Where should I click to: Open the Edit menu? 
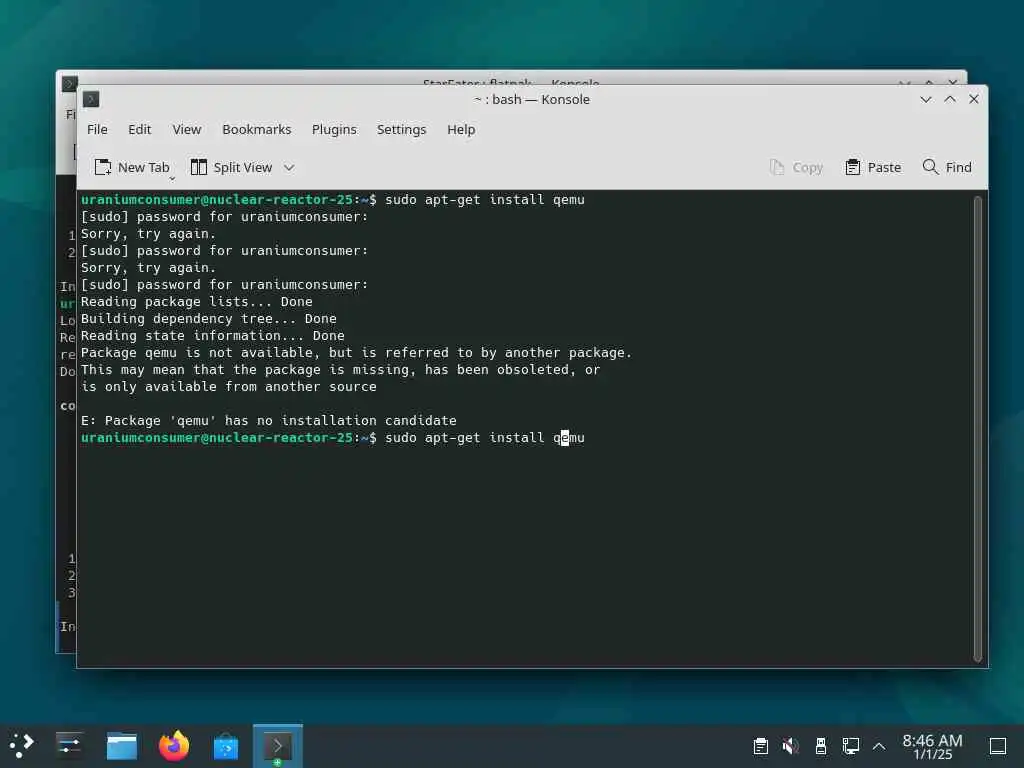pos(139,129)
